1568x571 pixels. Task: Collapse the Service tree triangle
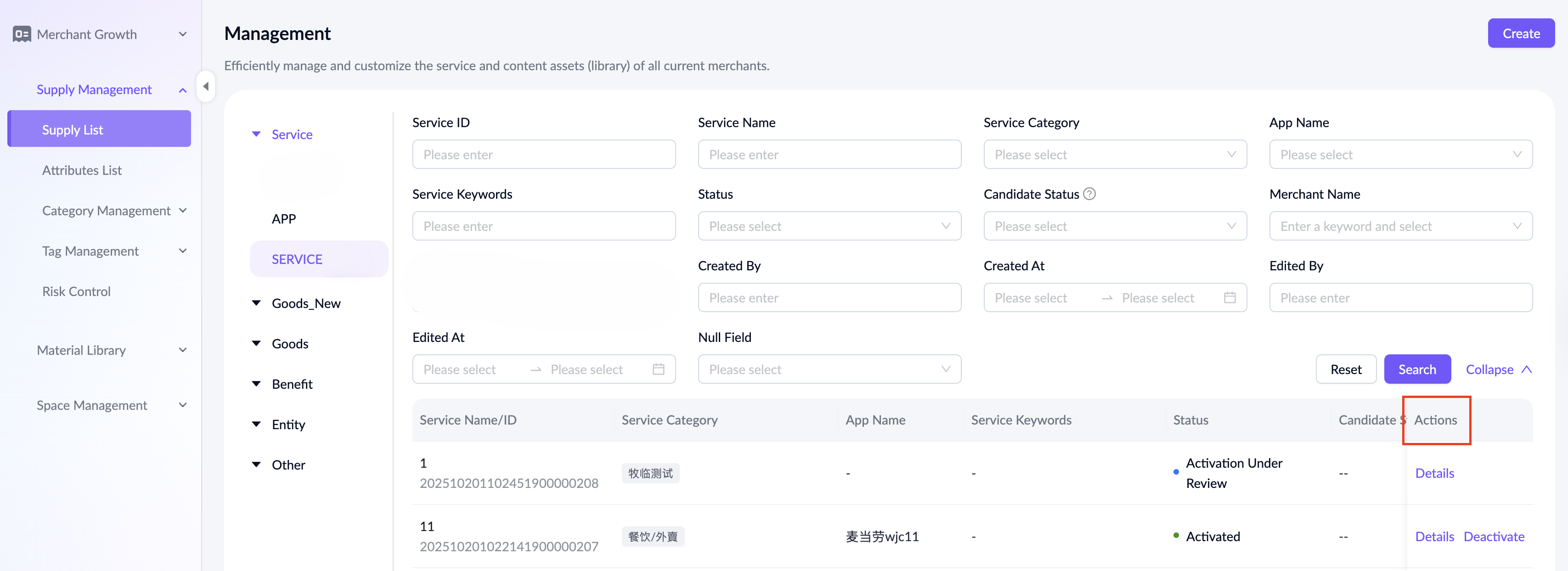[x=256, y=134]
